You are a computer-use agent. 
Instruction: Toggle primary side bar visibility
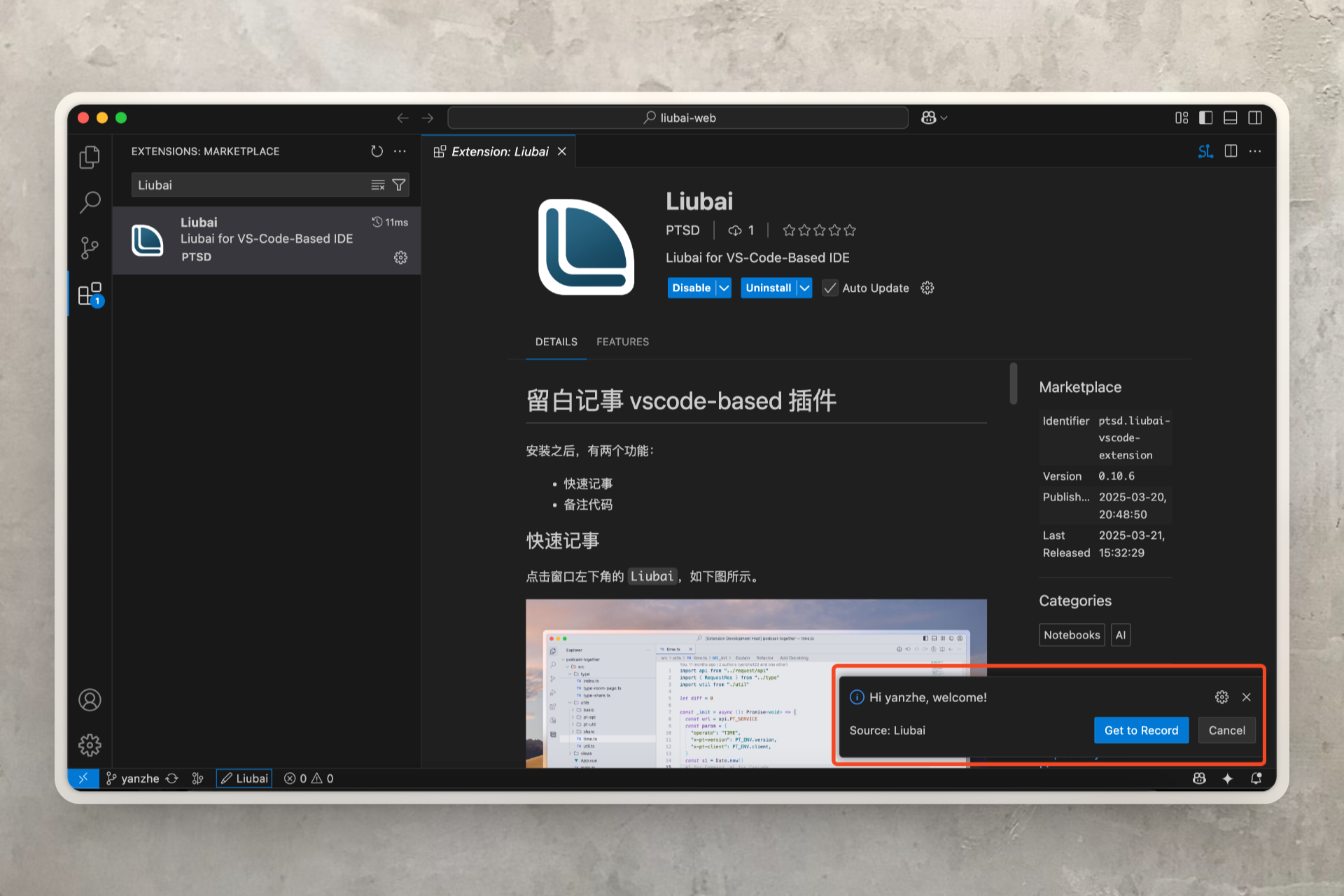[1205, 118]
